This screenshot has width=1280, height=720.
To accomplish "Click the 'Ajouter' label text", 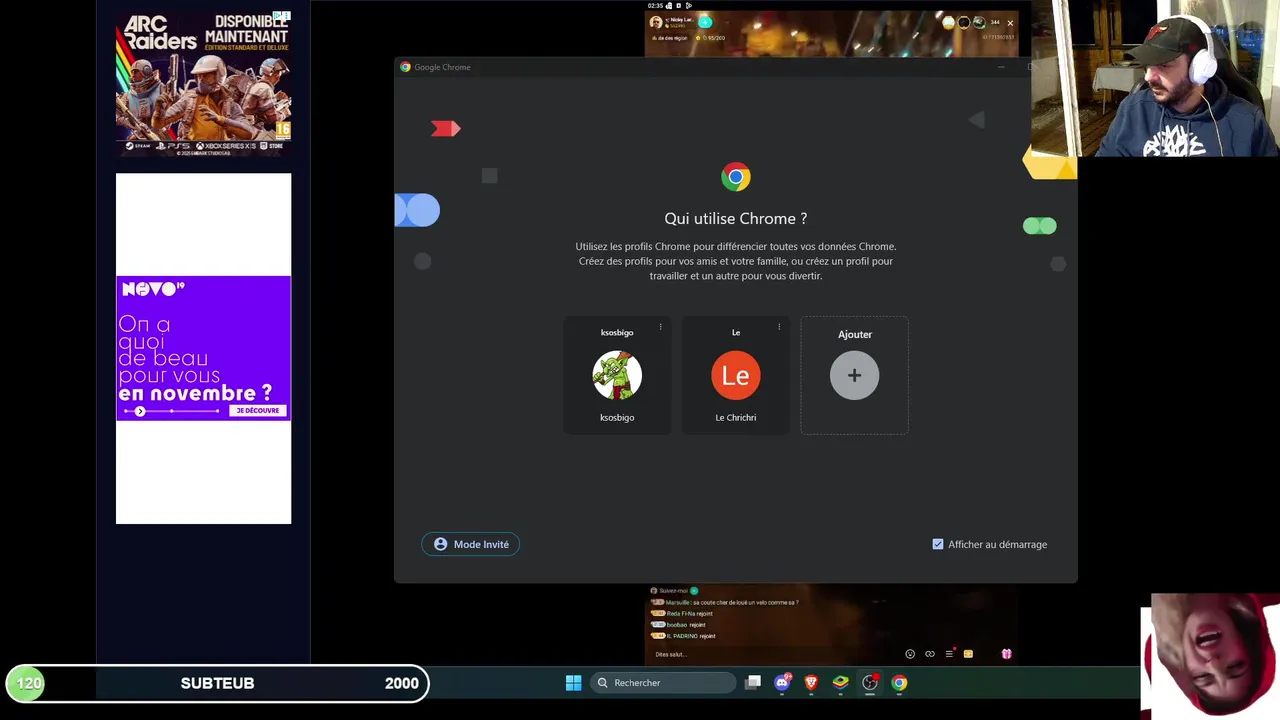I will tap(855, 334).
